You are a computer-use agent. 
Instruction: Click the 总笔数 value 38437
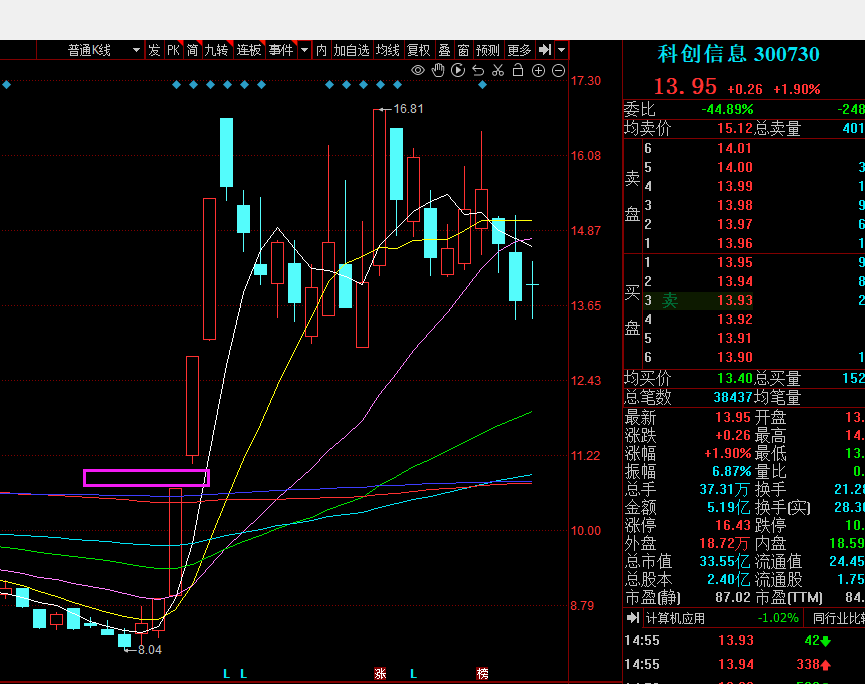[733, 397]
